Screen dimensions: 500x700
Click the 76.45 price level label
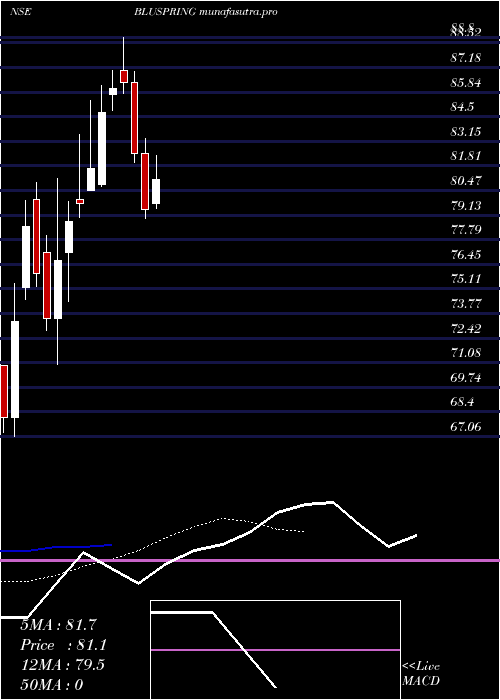tap(466, 254)
